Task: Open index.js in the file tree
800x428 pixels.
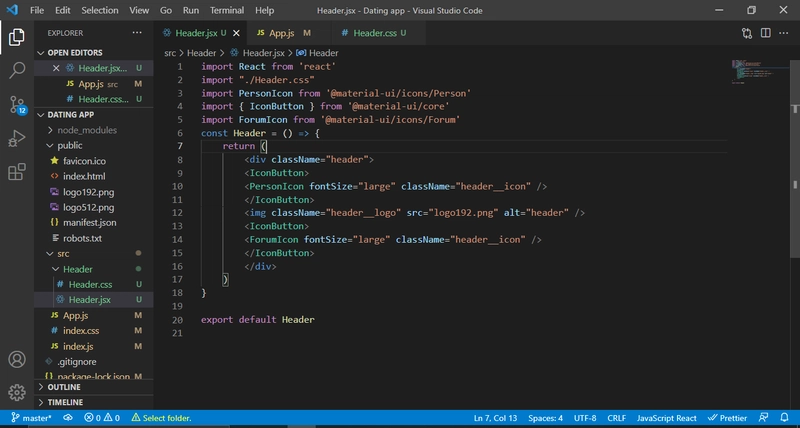Action: coord(94,346)
